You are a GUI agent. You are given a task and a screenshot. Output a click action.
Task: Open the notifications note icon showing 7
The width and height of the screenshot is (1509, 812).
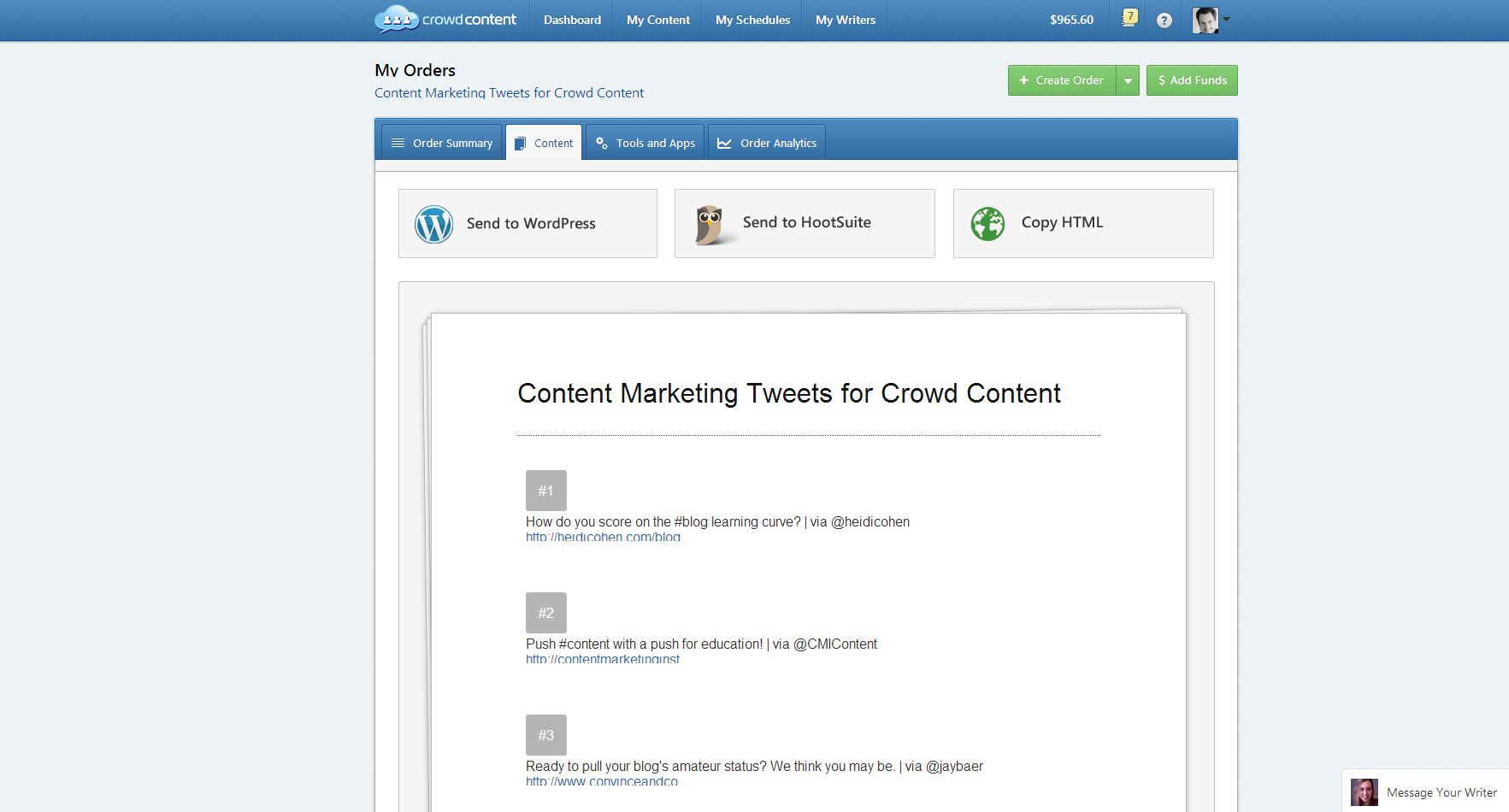[x=1129, y=18]
